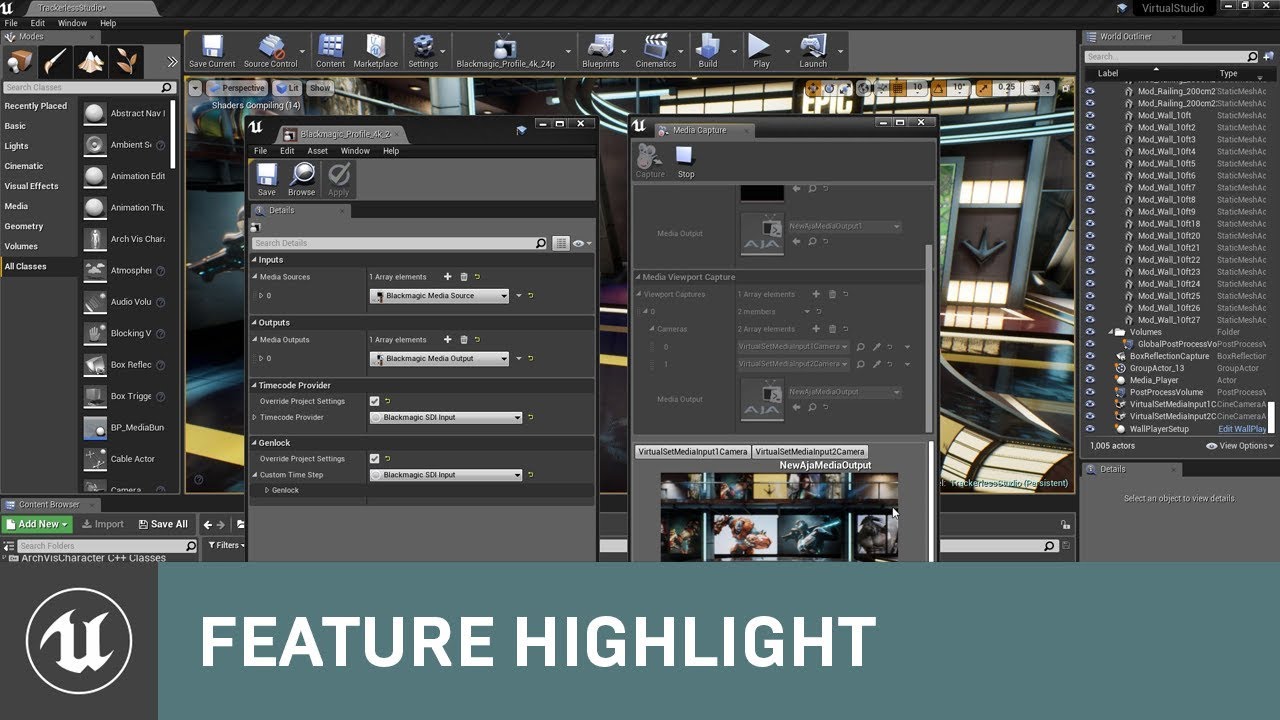
Task: Open the Window menu in main editor
Action: point(72,23)
